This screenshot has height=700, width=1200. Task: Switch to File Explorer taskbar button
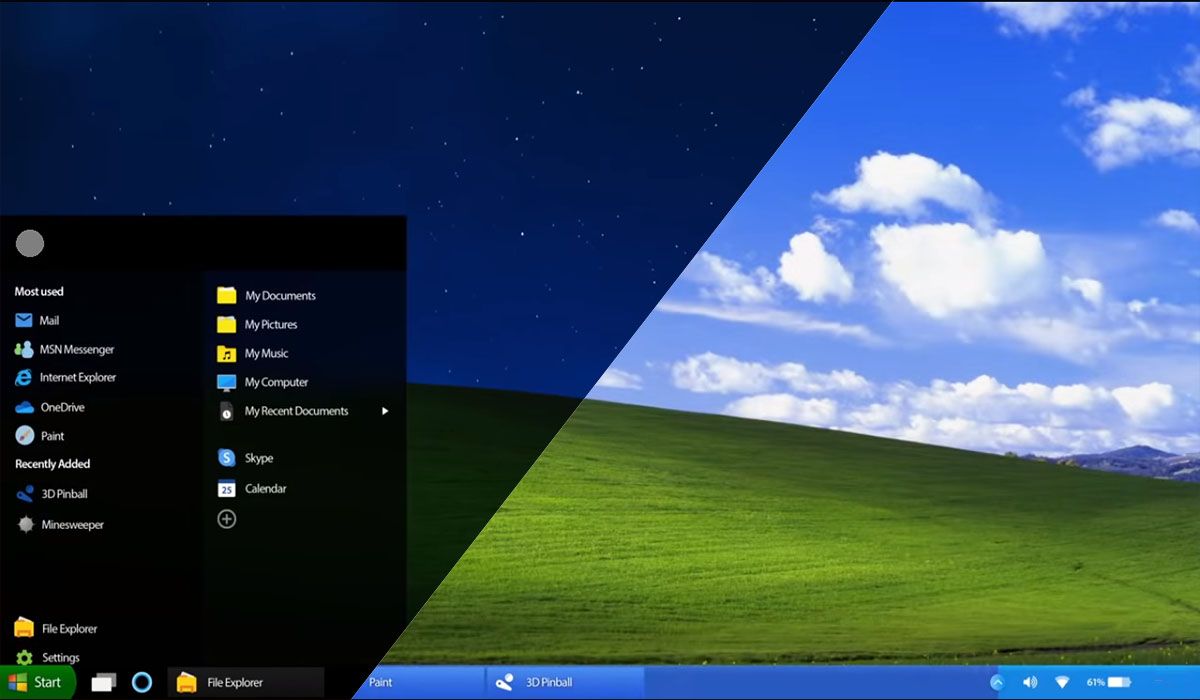pyautogui.click(x=246, y=683)
